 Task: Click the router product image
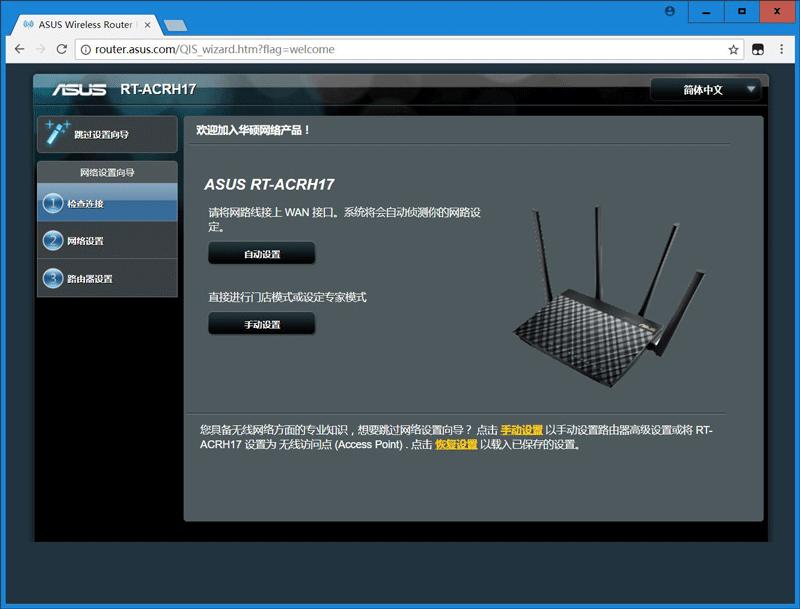click(x=609, y=296)
